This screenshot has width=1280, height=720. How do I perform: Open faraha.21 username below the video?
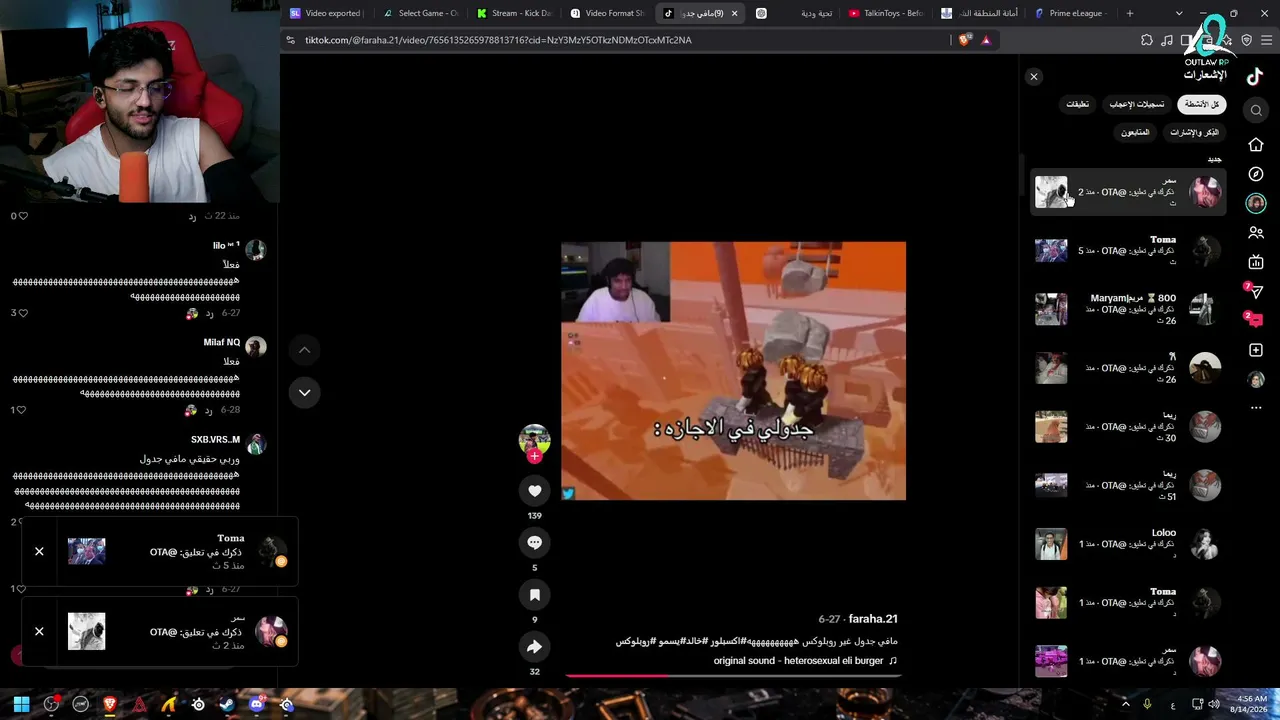(x=873, y=619)
